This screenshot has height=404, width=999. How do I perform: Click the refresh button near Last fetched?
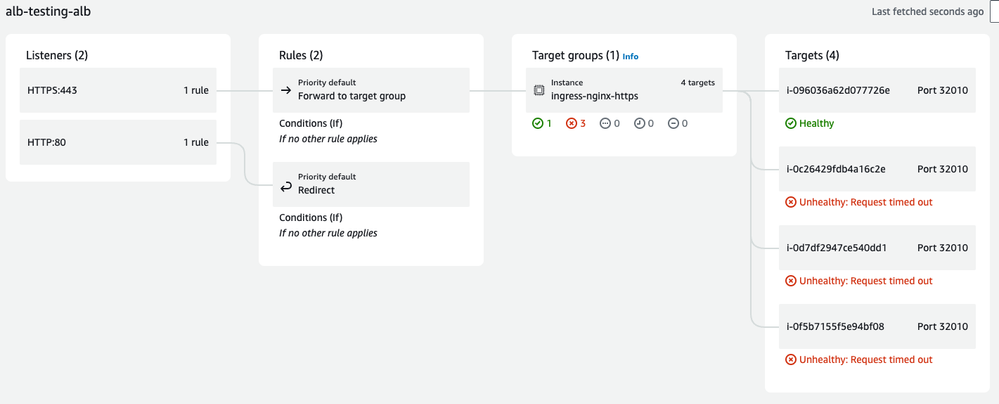(993, 11)
